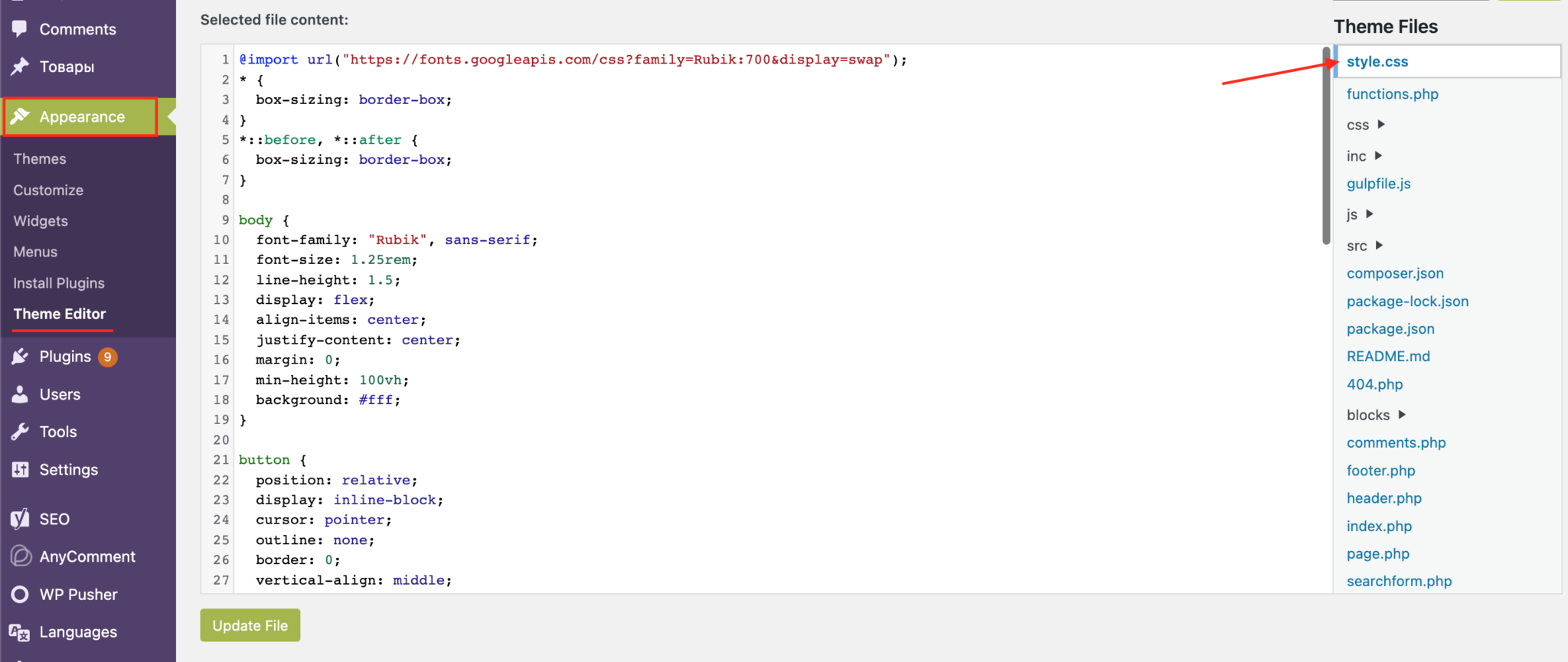Click the Settings icon in the sidebar
The height and width of the screenshot is (662, 1568).
click(21, 469)
